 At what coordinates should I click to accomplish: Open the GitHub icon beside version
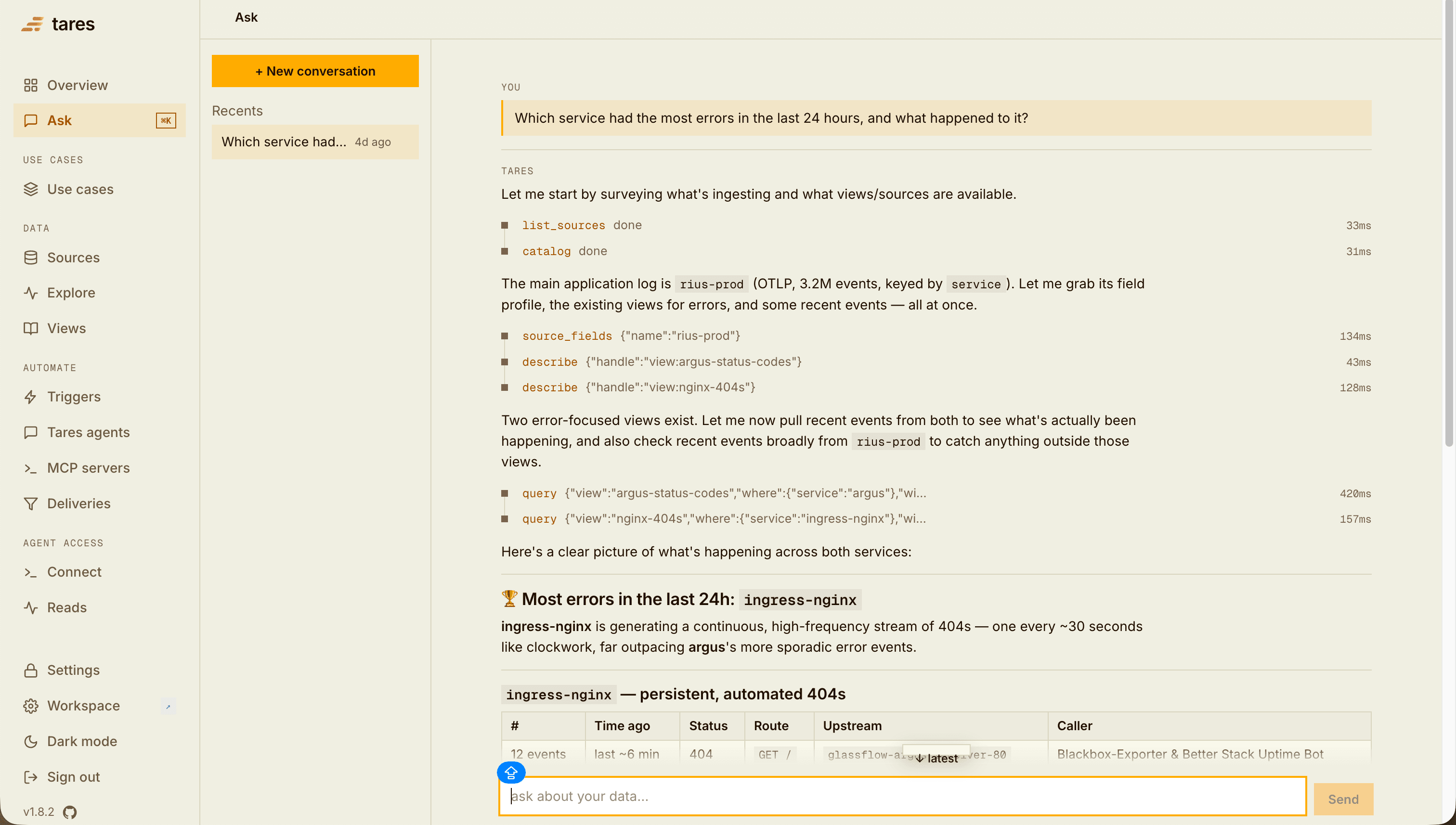point(70,812)
